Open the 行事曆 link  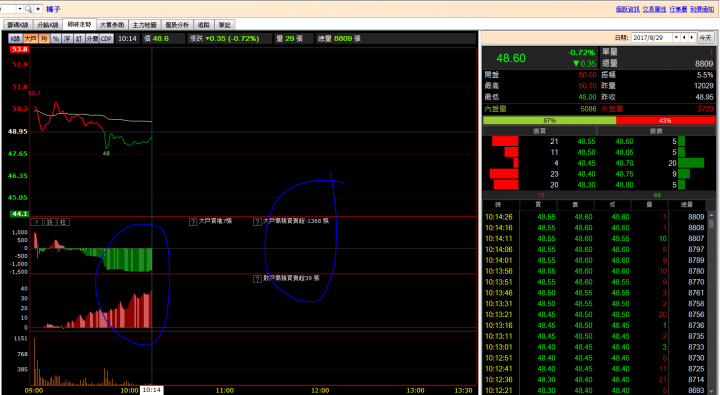[x=678, y=9]
